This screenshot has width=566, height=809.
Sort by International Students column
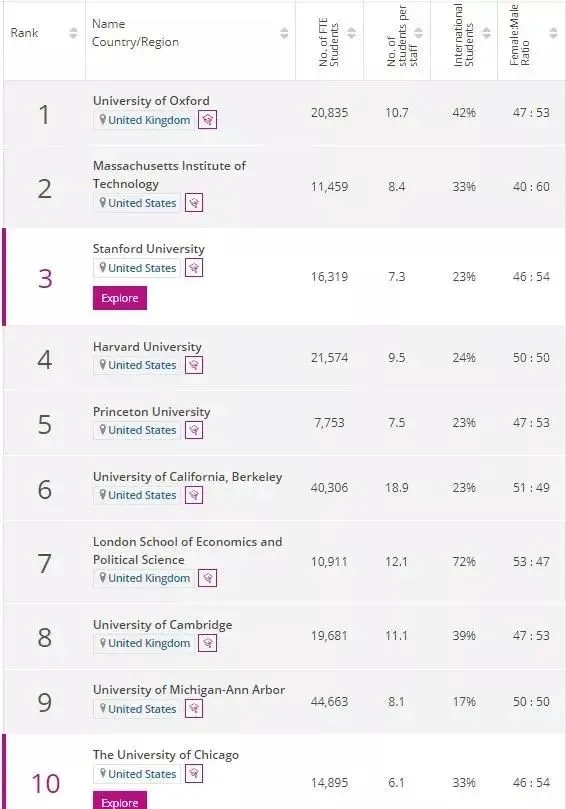[x=486, y=33]
